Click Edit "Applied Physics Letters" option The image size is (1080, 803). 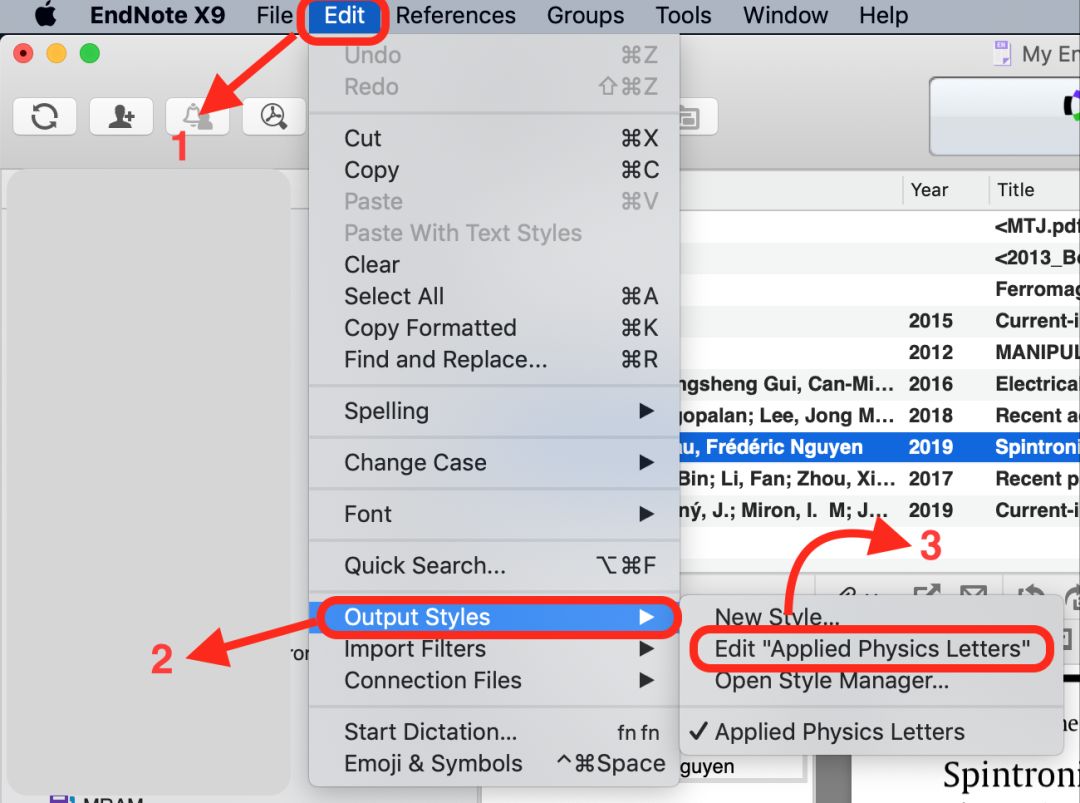click(x=871, y=649)
